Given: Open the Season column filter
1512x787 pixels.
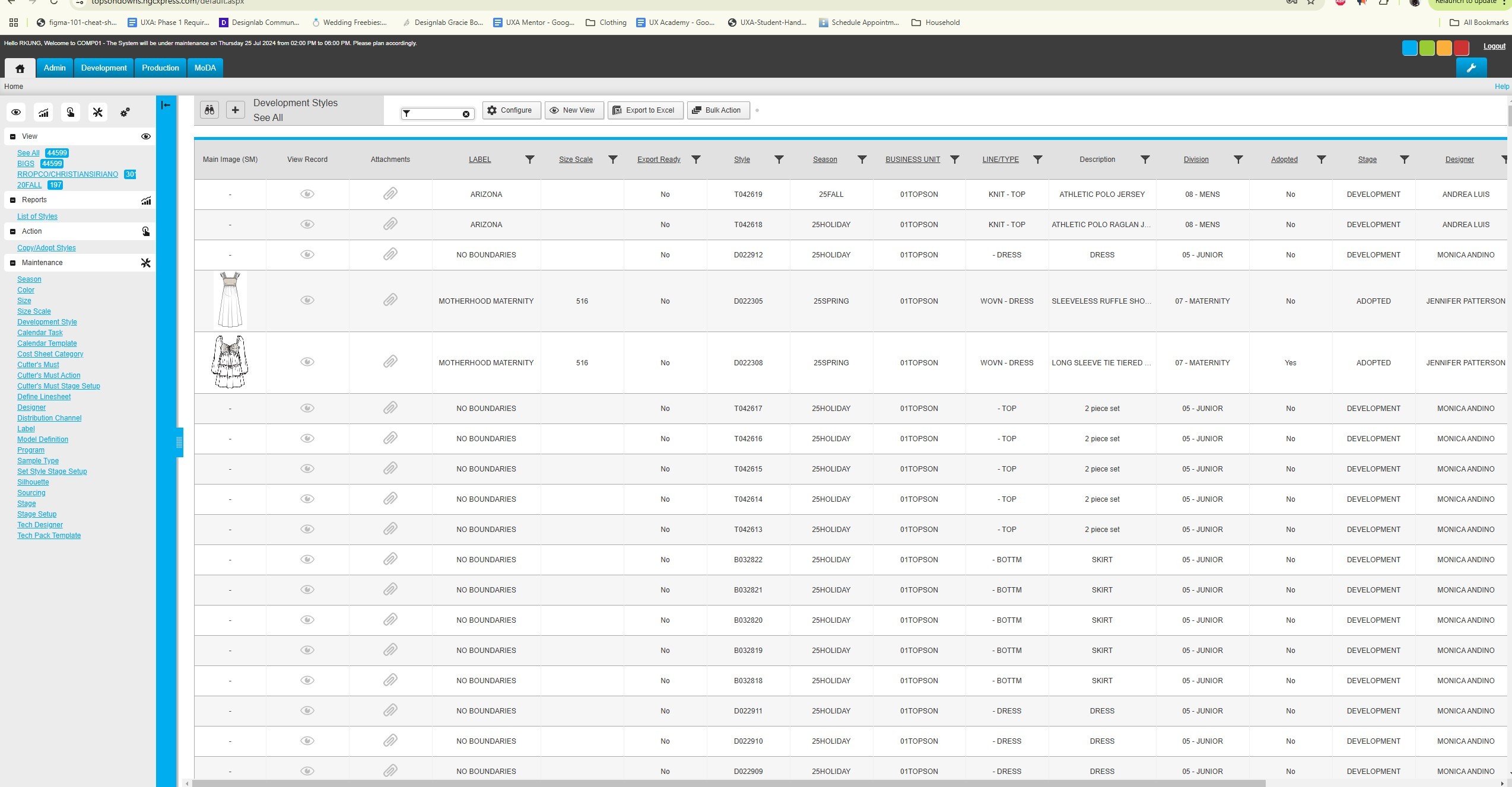Looking at the screenshot, I should [x=862, y=160].
